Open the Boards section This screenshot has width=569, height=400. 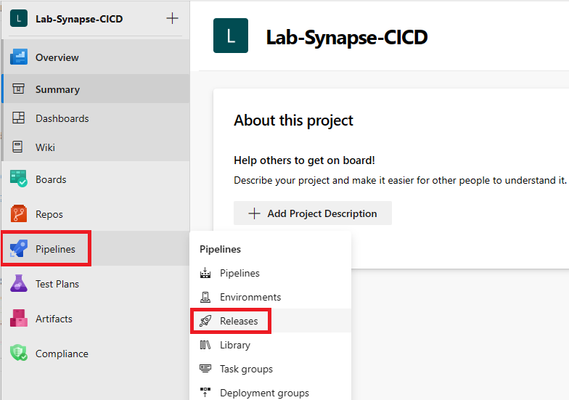[x=51, y=179]
